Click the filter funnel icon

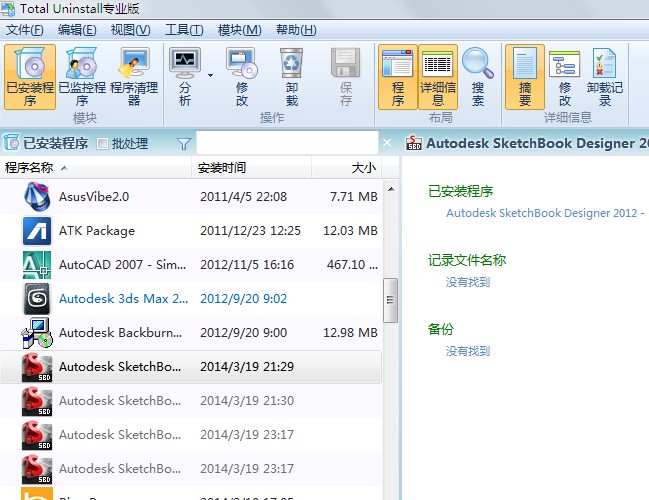pyautogui.click(x=184, y=144)
